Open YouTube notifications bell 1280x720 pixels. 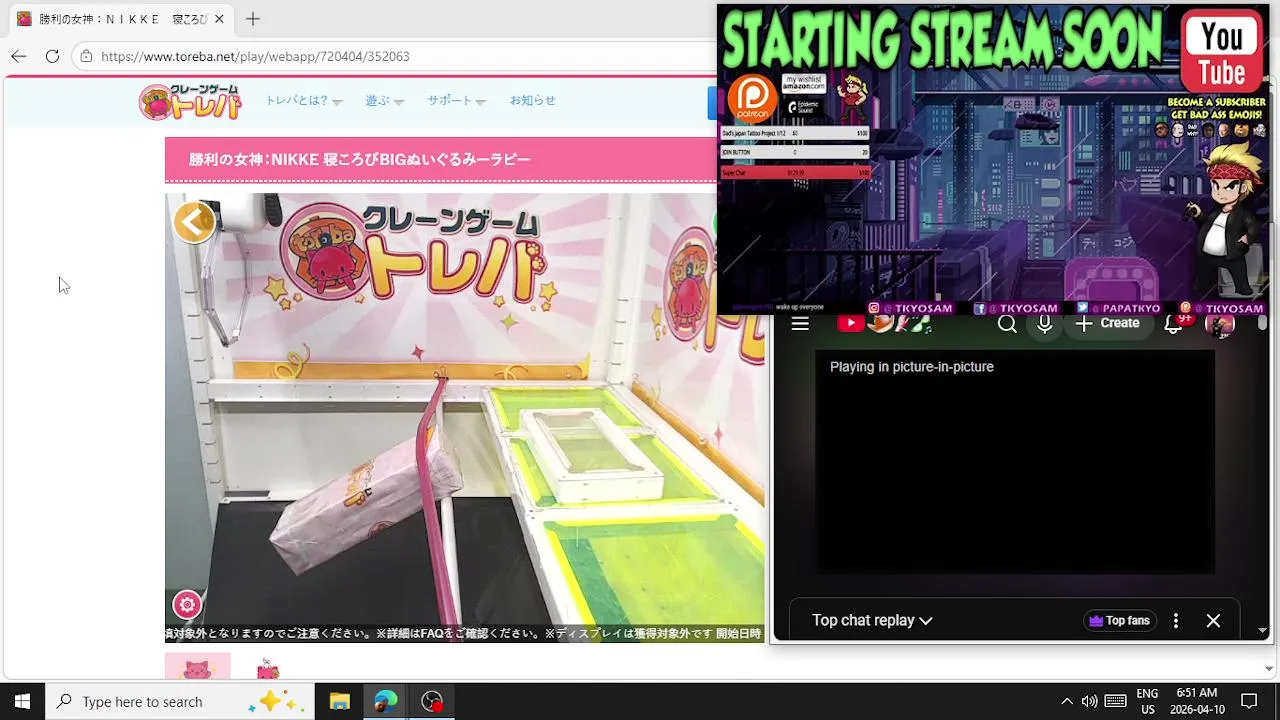pos(1175,323)
